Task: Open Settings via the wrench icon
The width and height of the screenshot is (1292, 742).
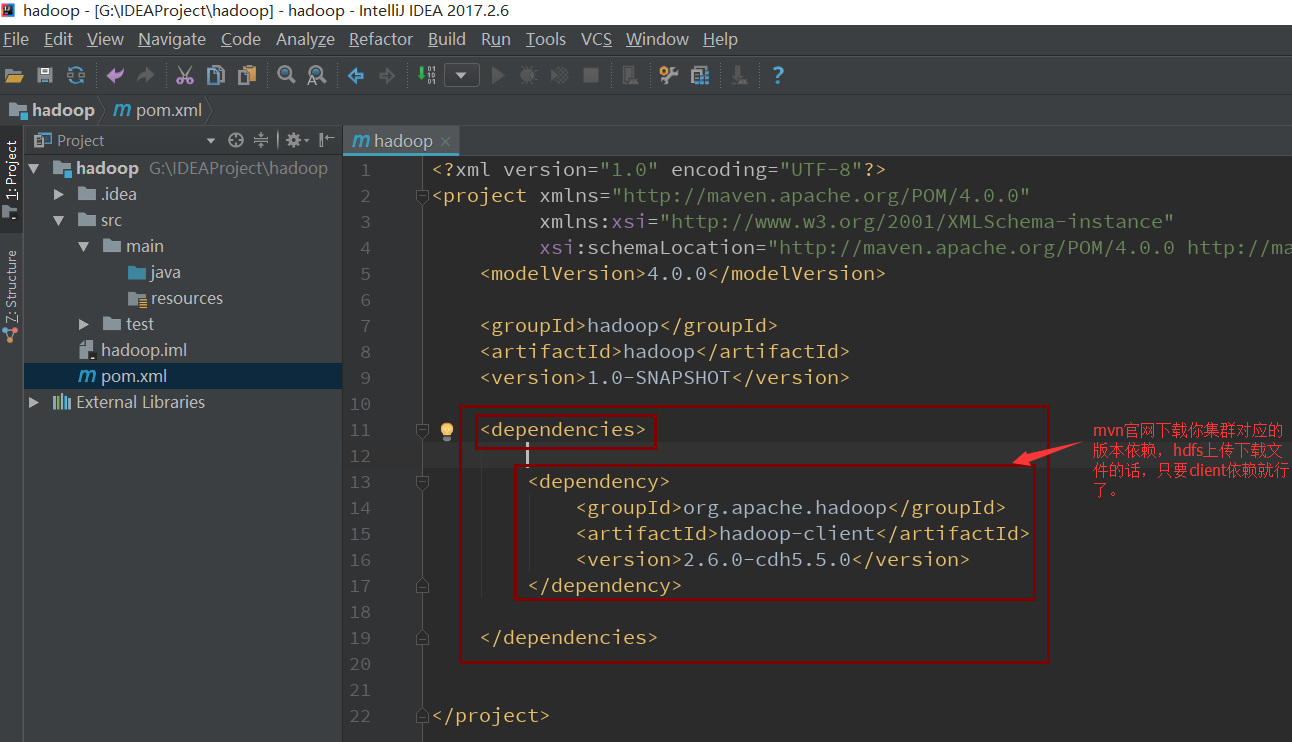Action: [x=669, y=75]
